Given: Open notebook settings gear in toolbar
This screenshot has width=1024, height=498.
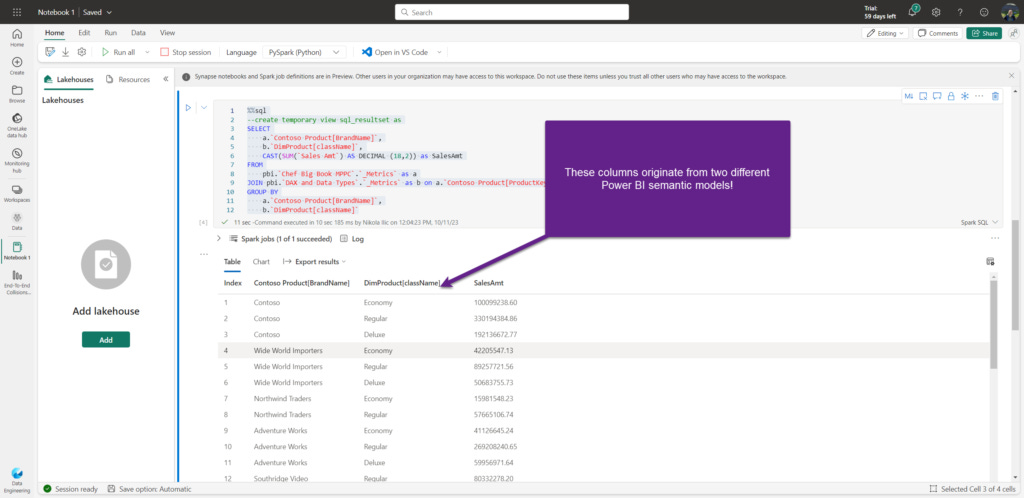Looking at the screenshot, I should coord(82,52).
